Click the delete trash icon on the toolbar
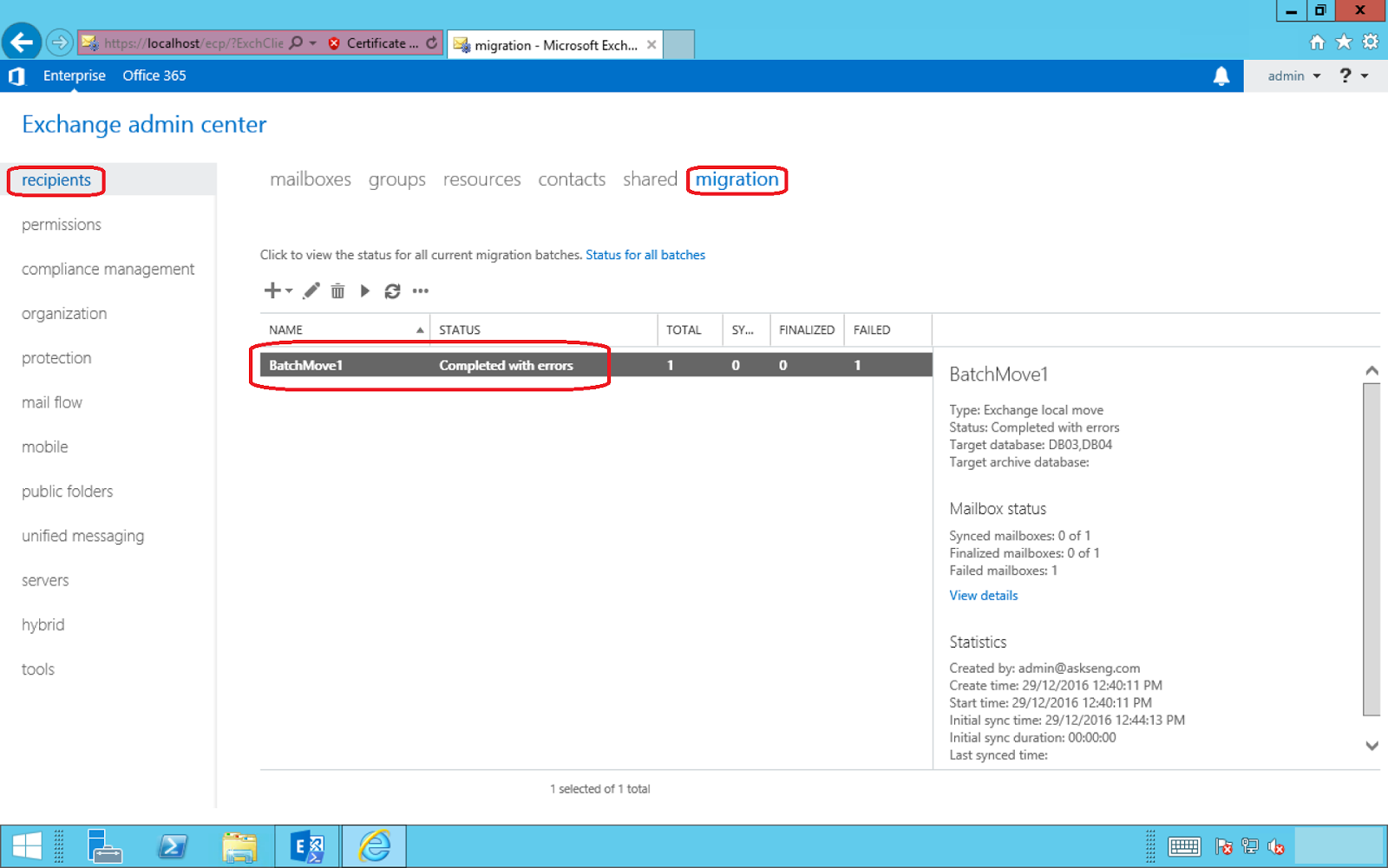The height and width of the screenshot is (868, 1388). tap(337, 290)
